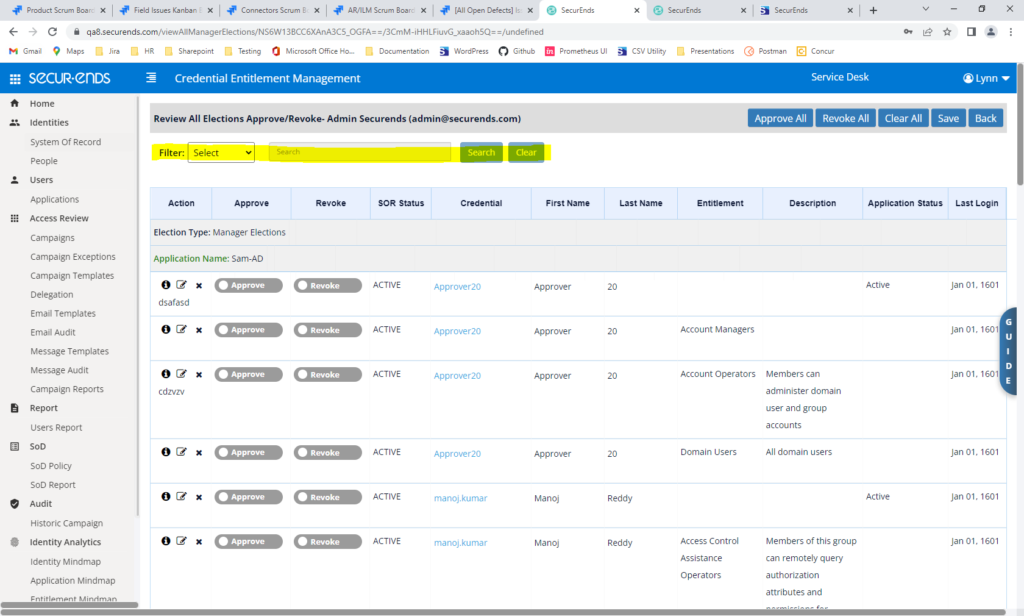
Task: Open Service Desk link in header
Action: click(x=840, y=77)
